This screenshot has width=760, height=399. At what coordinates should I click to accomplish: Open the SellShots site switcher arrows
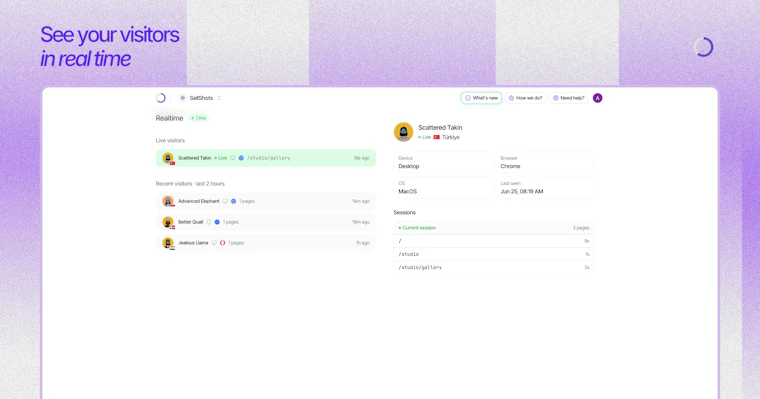pyautogui.click(x=219, y=98)
